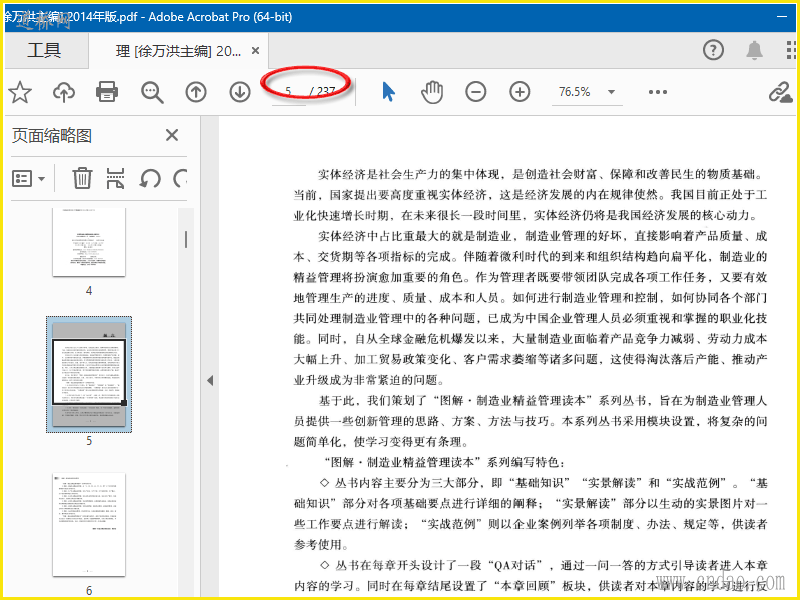Open the find text magnifier tool
Viewport: 800px width, 600px height.
coord(152,92)
